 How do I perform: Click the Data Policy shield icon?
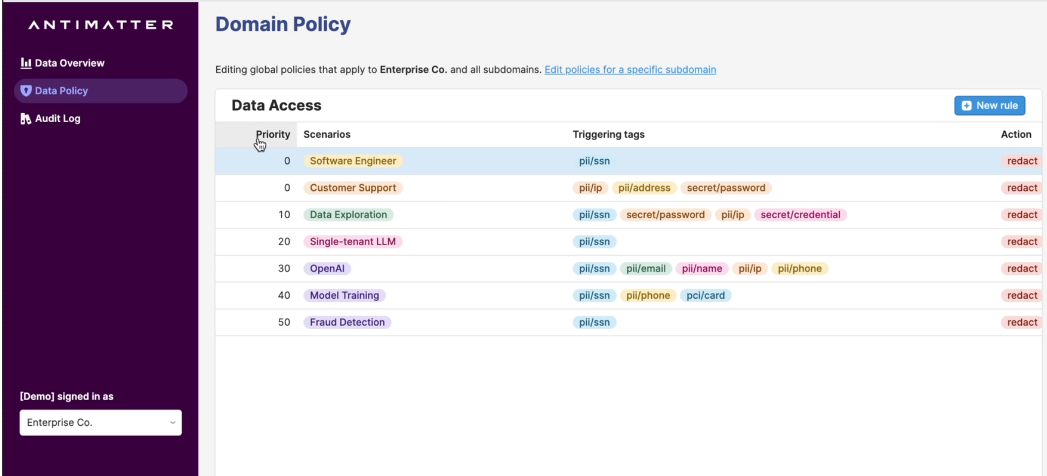tap(25, 91)
